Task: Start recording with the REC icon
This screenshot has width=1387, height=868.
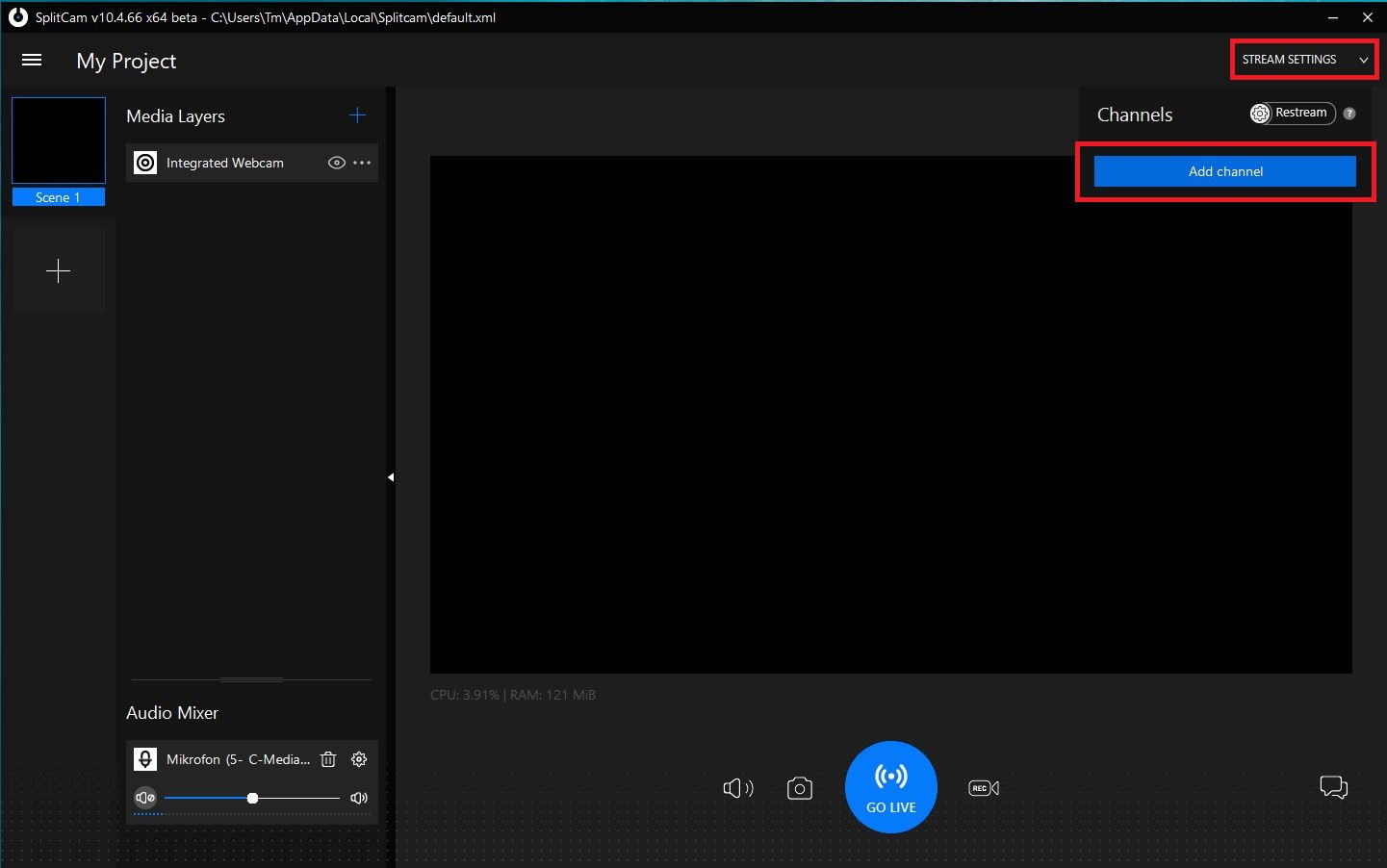Action: tap(983, 787)
